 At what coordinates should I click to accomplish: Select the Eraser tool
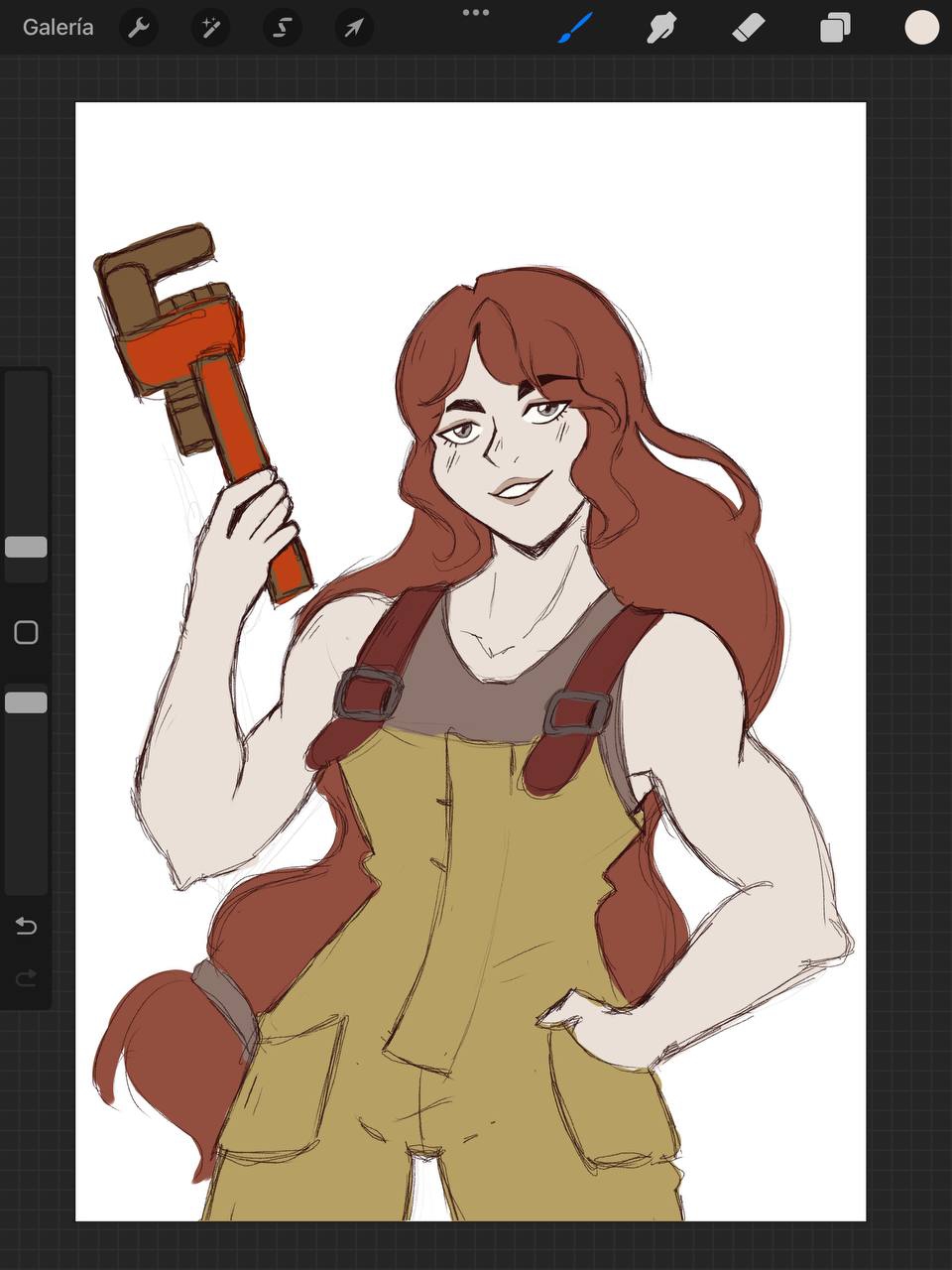748,28
